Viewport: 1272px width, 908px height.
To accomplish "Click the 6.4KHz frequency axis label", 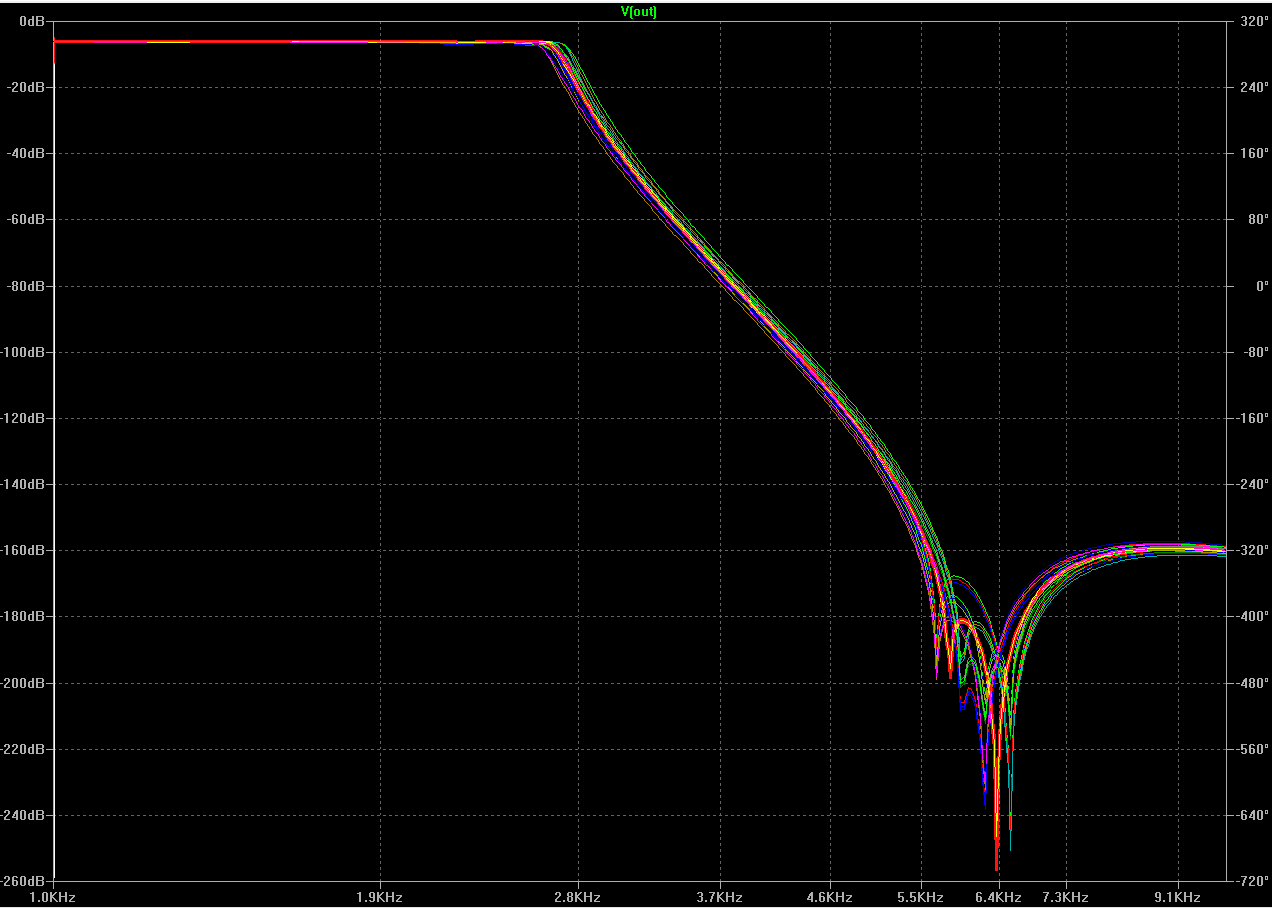I will pyautogui.click(x=998, y=897).
